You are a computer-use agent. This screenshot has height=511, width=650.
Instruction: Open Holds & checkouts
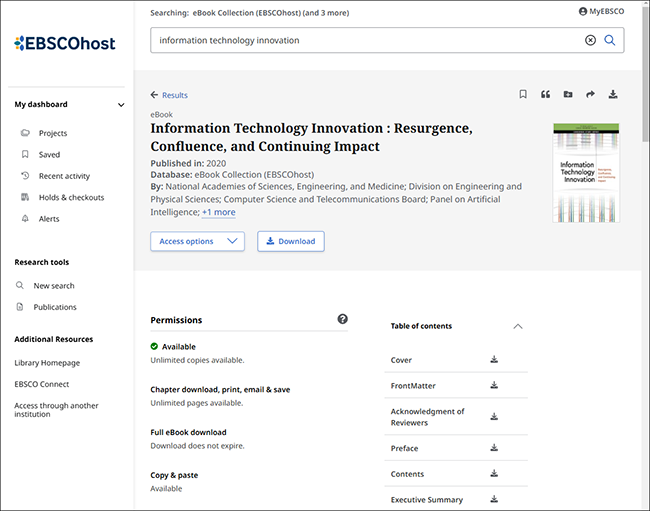tap(71, 197)
